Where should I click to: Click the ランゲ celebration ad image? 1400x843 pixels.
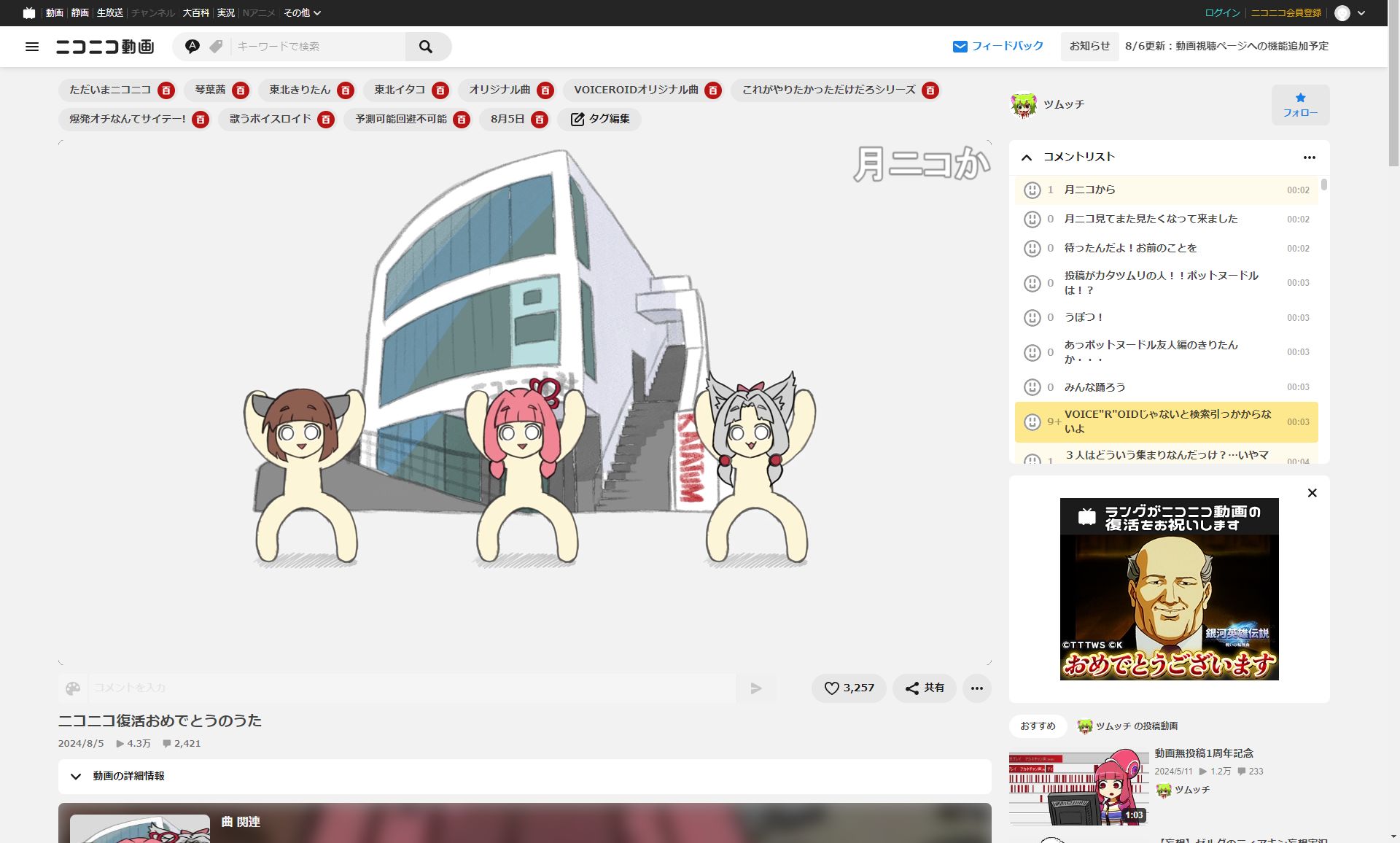(1169, 589)
